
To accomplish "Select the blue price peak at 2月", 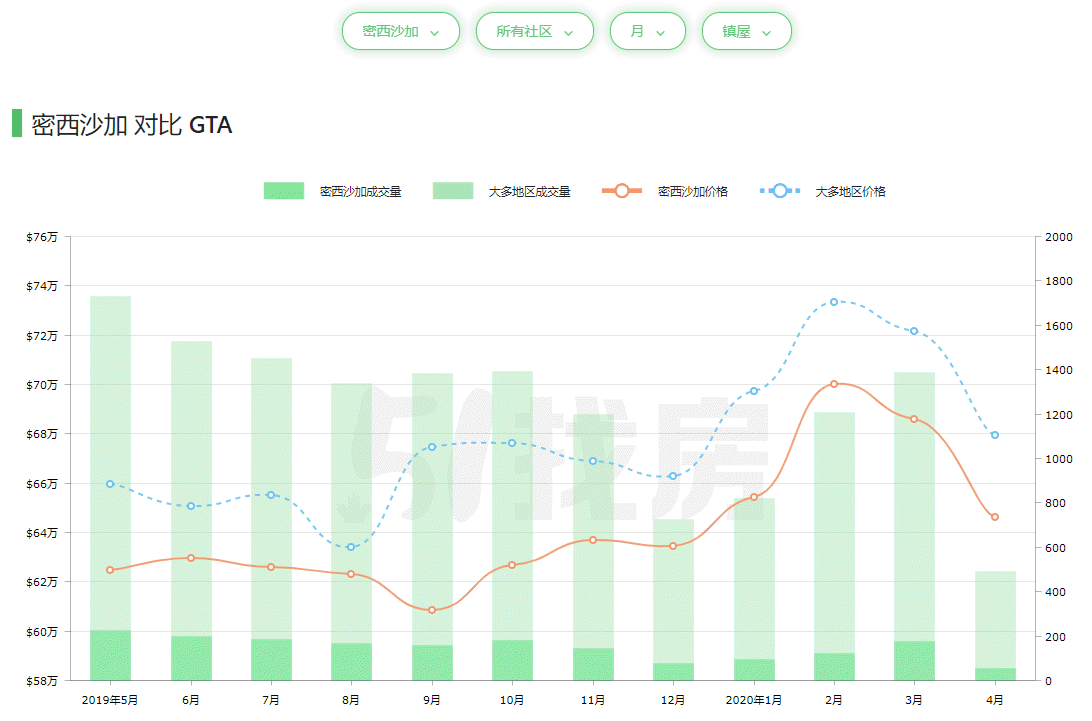I will [x=834, y=302].
